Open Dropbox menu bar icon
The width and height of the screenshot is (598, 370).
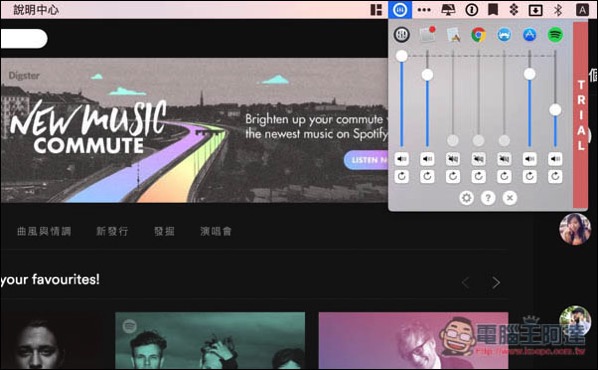pos(514,10)
